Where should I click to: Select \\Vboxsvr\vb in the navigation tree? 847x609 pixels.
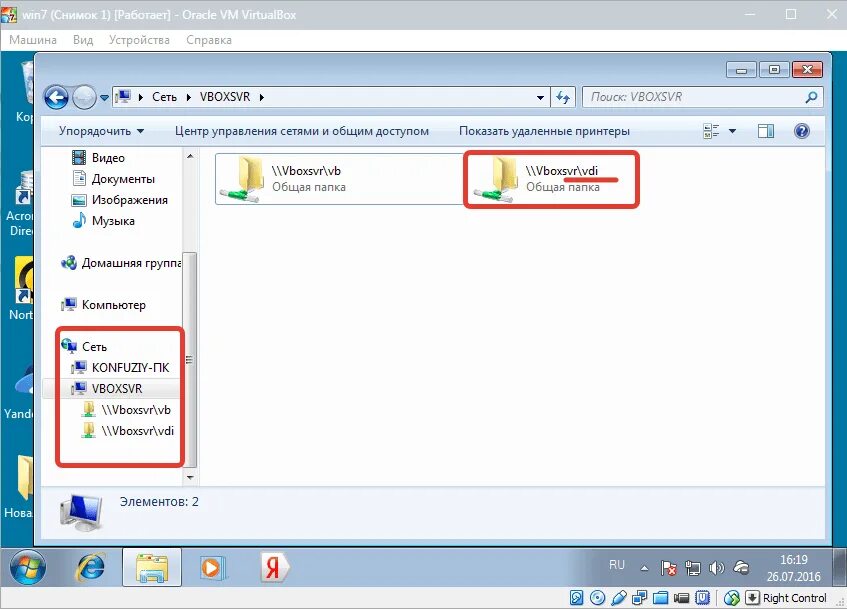tap(126, 410)
